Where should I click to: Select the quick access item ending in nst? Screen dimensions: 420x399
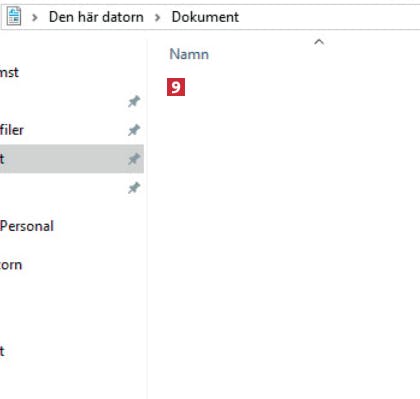pos(9,72)
